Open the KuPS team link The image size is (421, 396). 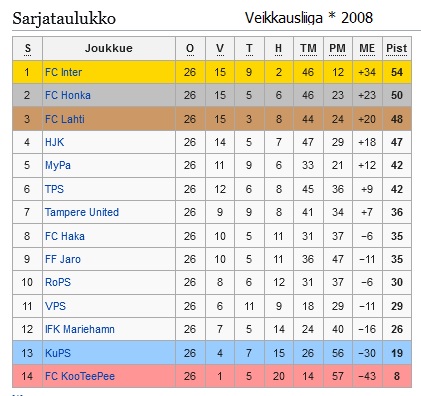point(58,353)
